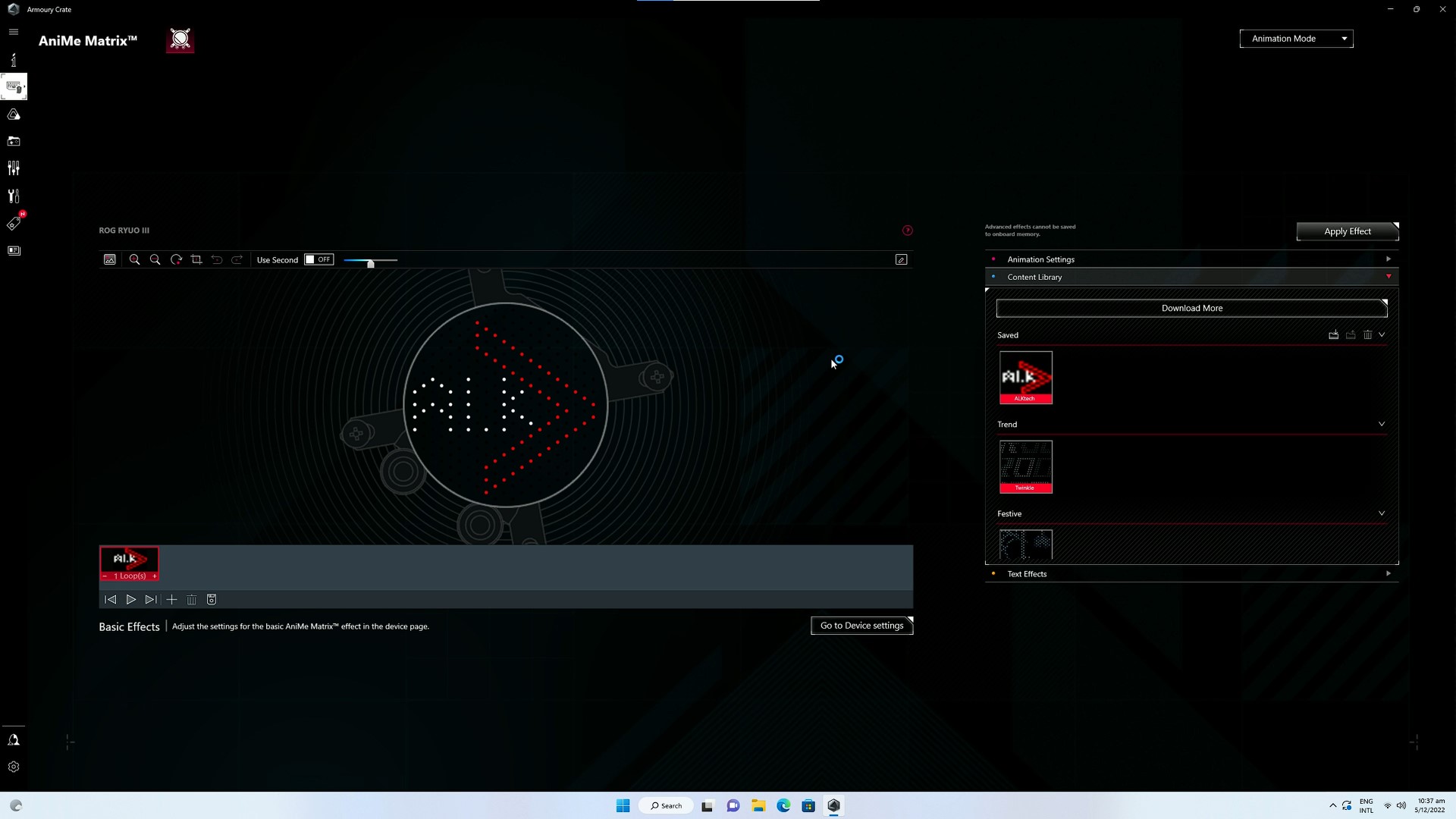Screen dimensions: 1456x819
Task: Export the saved content with the export icon
Action: coord(1351,334)
